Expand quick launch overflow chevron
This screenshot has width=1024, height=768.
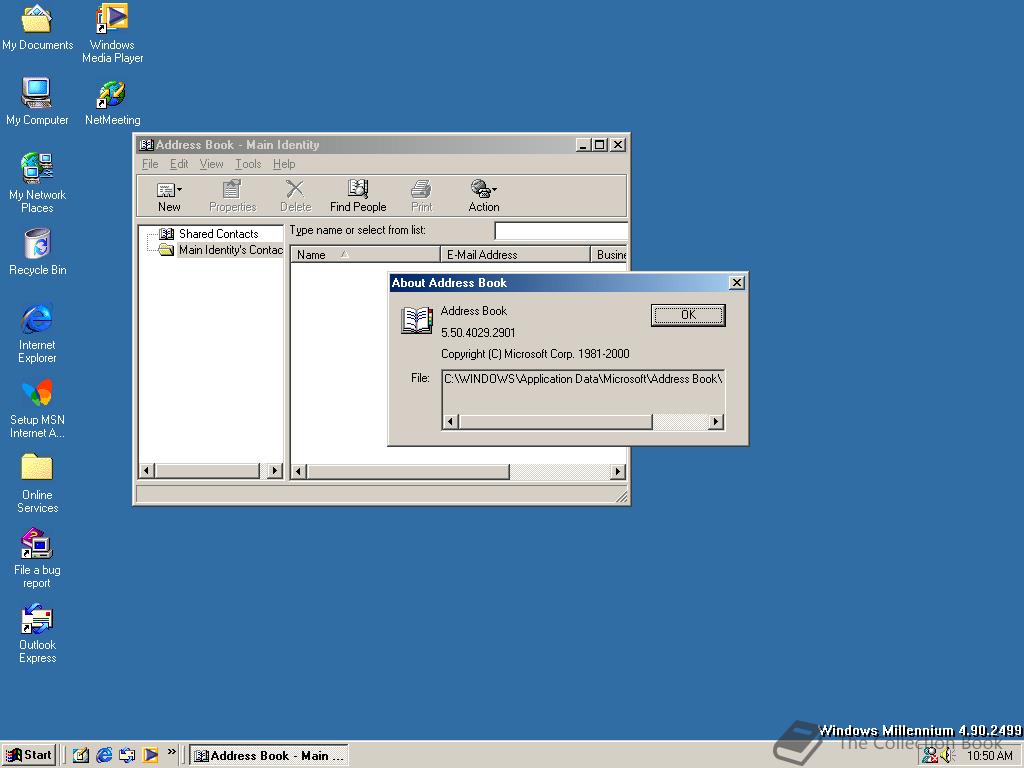172,752
